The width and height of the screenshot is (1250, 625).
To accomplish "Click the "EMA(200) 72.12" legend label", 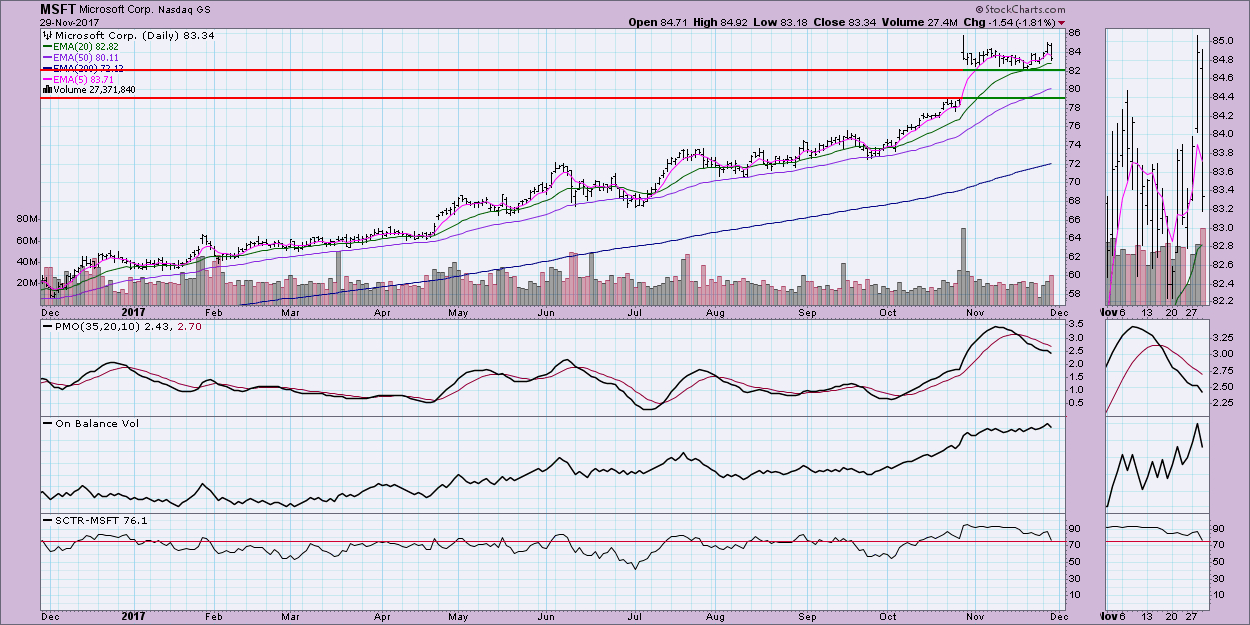I will pyautogui.click(x=89, y=68).
